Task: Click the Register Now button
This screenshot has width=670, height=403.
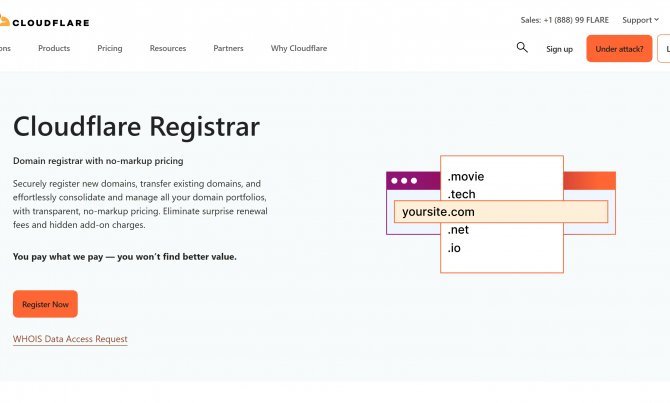Action: click(x=45, y=304)
